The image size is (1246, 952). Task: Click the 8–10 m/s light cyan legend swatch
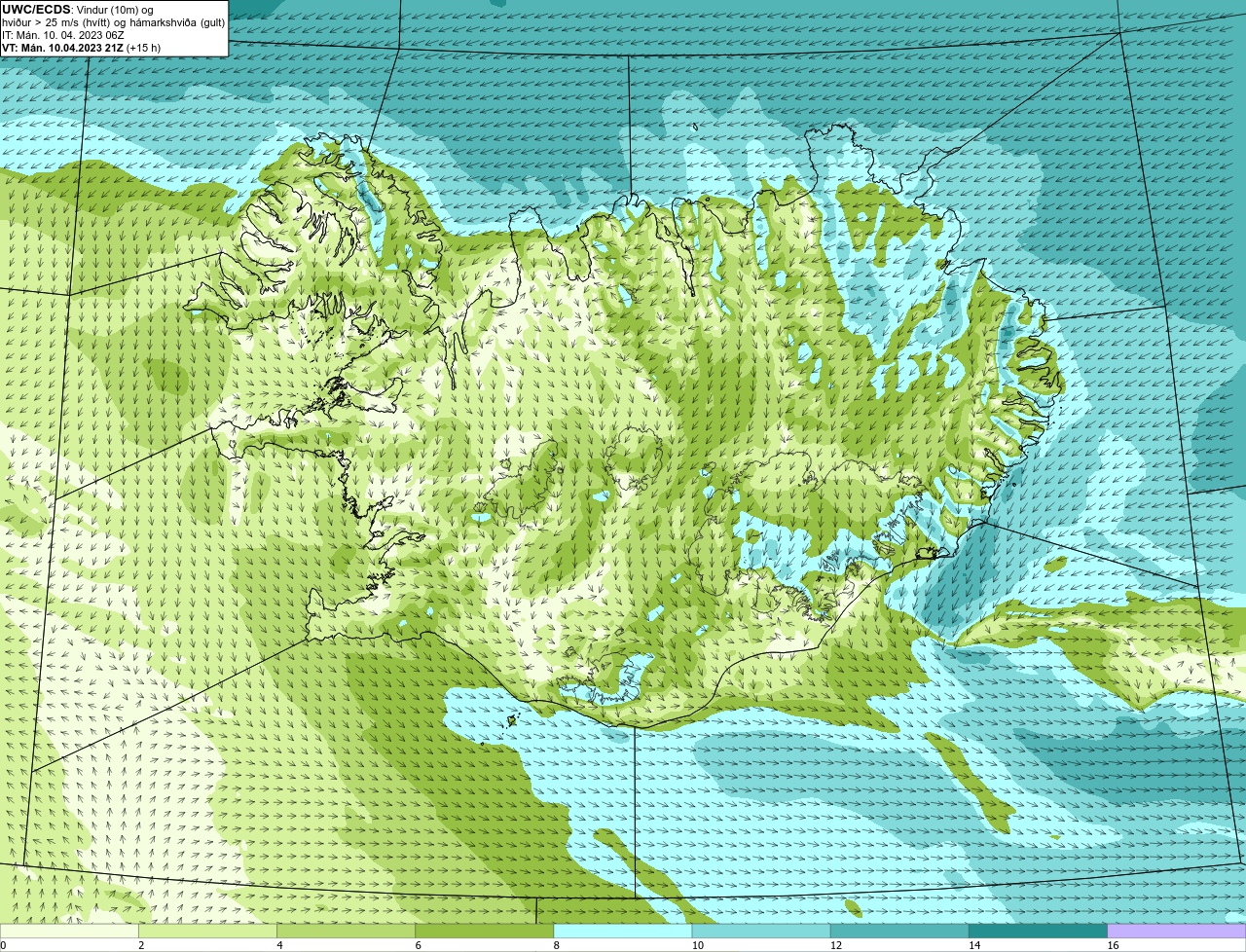622,932
